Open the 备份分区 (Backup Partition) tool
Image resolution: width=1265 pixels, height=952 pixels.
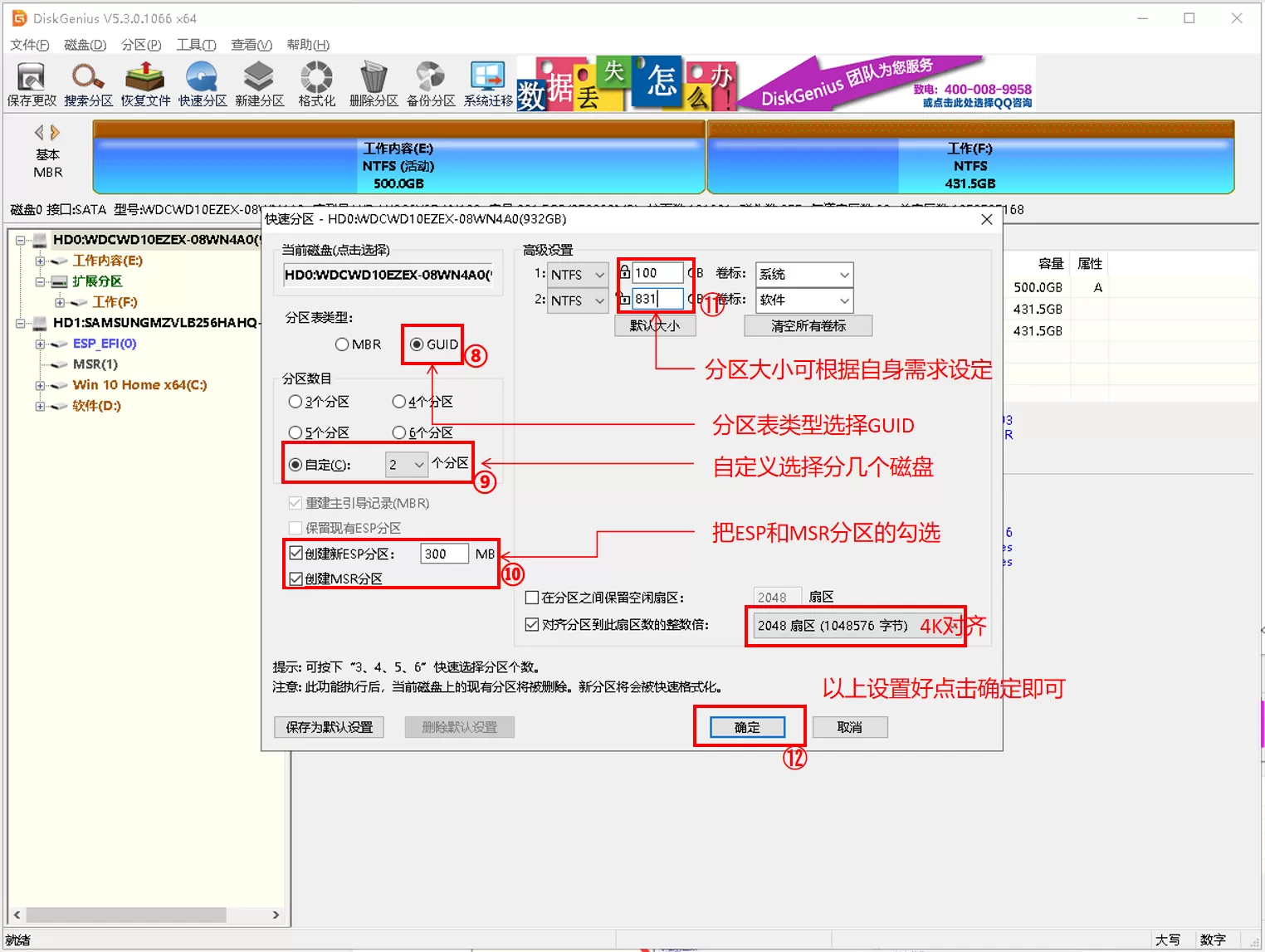[x=429, y=83]
